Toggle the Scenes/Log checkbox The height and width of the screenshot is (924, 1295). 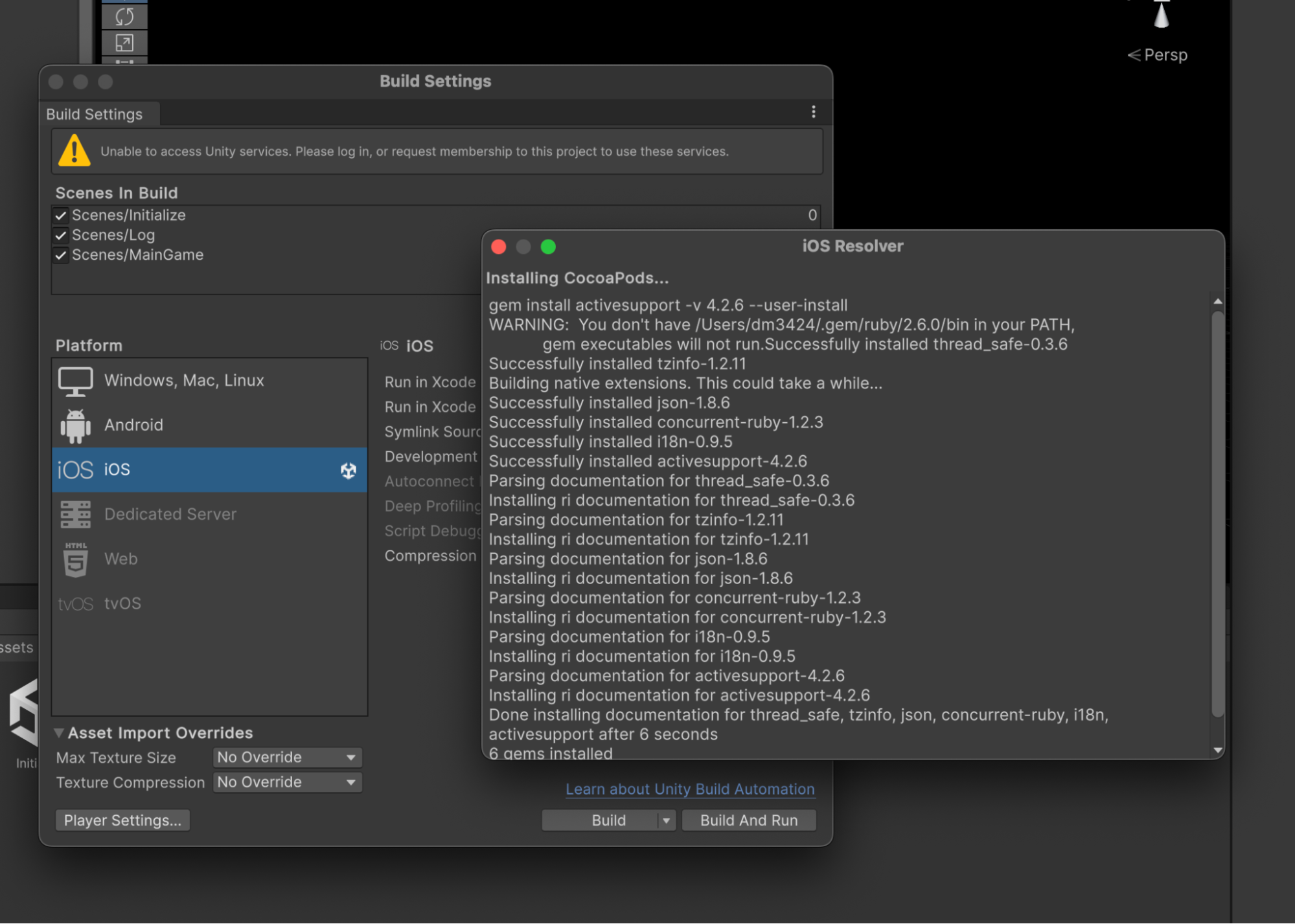tap(61, 235)
